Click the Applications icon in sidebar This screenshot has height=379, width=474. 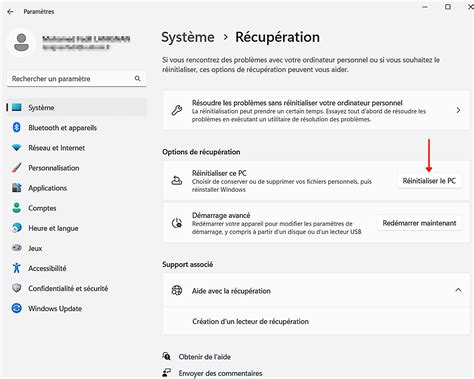pyautogui.click(x=17, y=188)
